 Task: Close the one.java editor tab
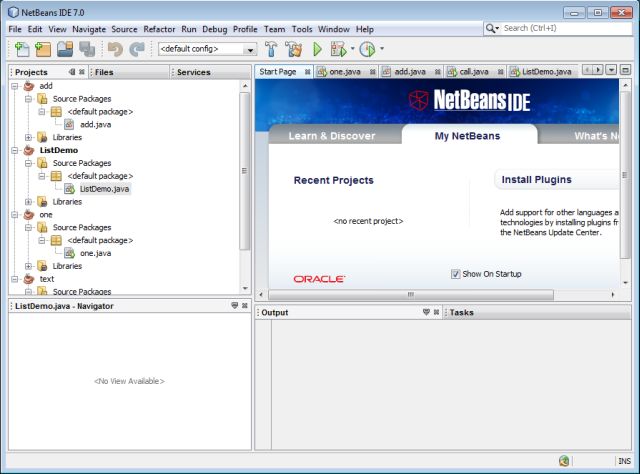pyautogui.click(x=373, y=72)
